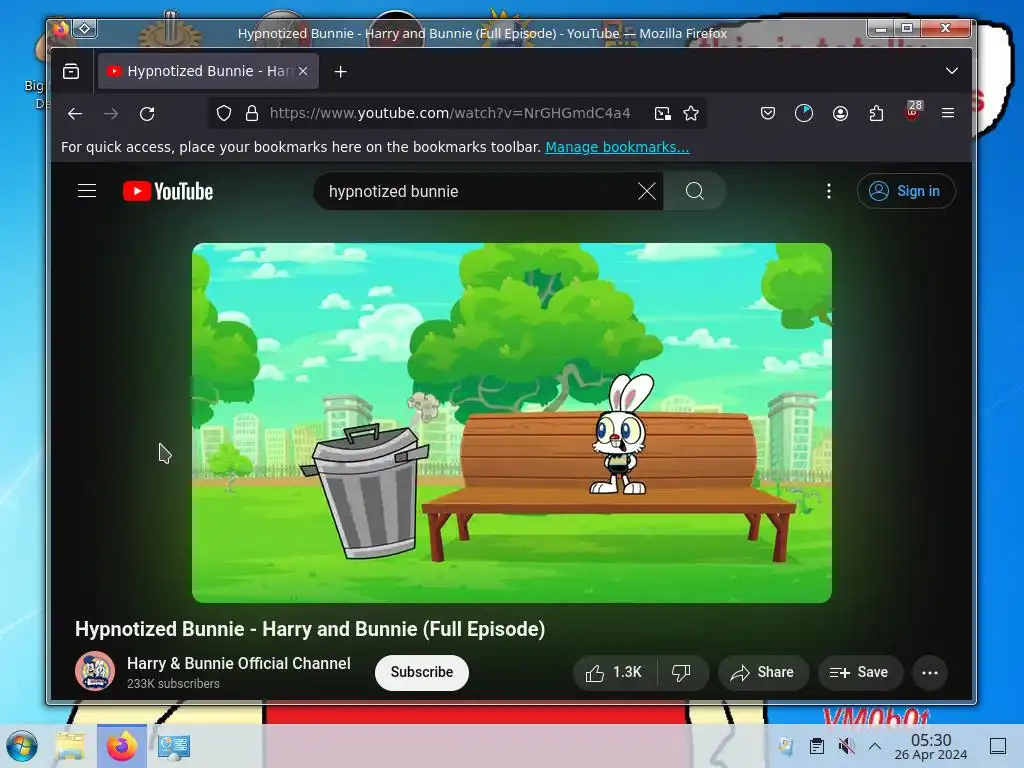Expand the list all tabs chevron

[x=952, y=71]
